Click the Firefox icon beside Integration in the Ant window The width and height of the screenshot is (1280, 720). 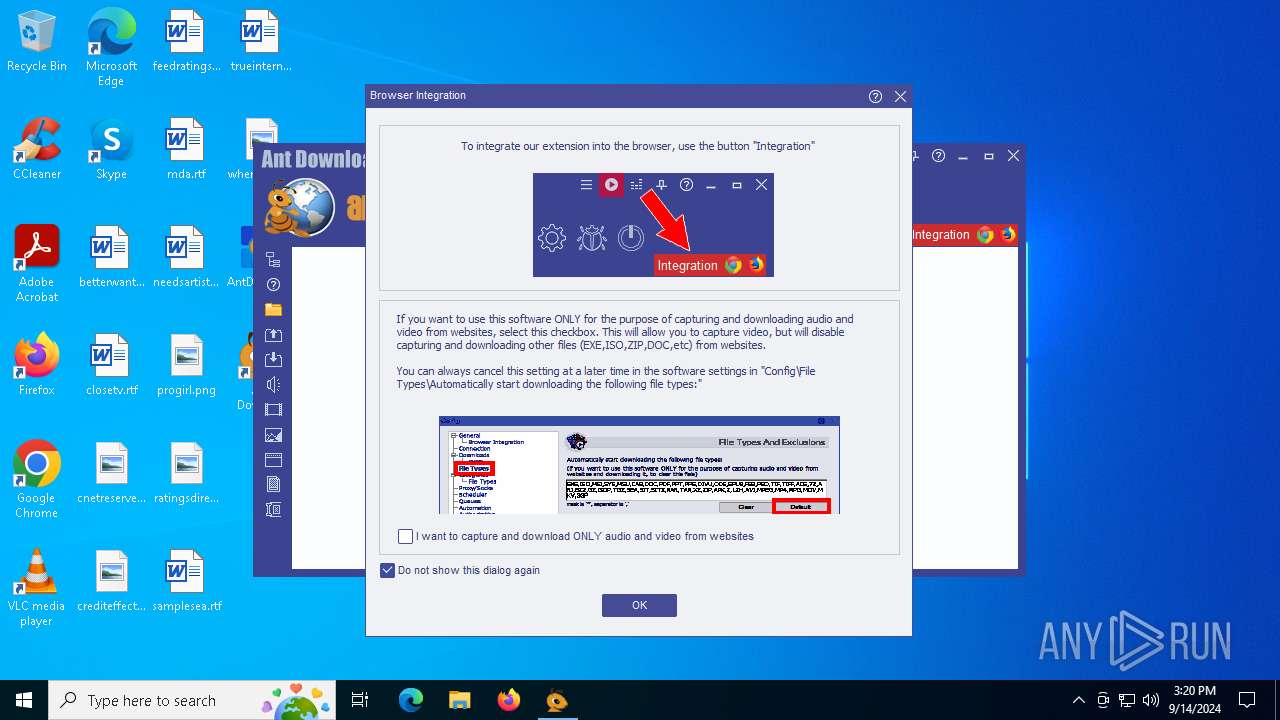point(1007,235)
